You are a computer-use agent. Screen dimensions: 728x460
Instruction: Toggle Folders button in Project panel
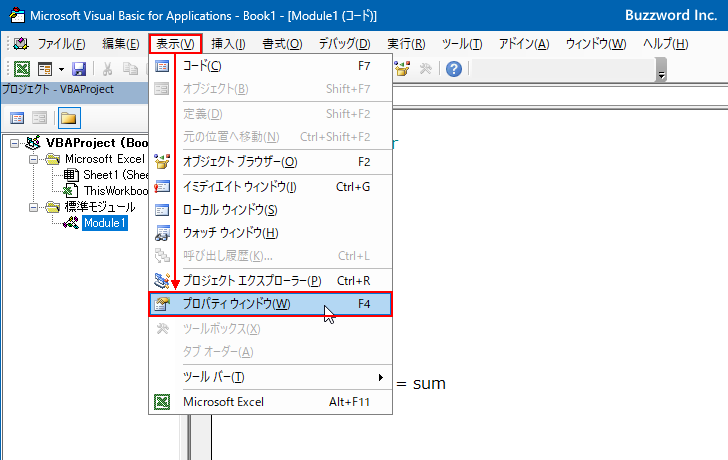point(69,118)
